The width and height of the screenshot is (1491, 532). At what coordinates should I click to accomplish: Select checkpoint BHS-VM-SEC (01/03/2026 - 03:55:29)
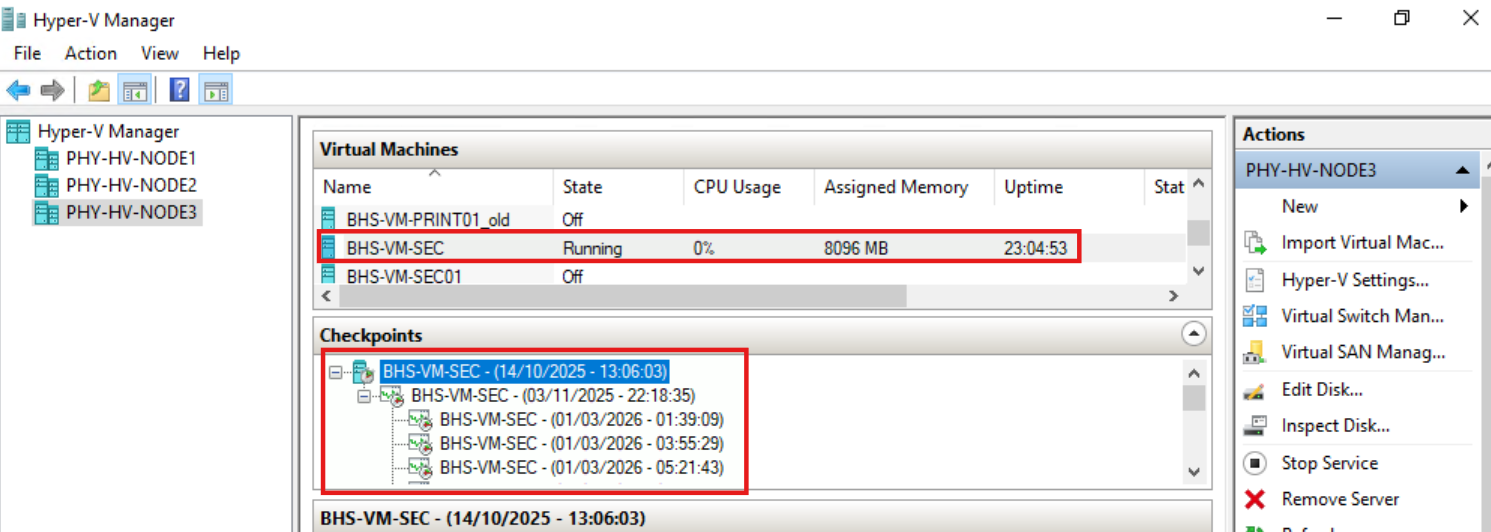(581, 444)
